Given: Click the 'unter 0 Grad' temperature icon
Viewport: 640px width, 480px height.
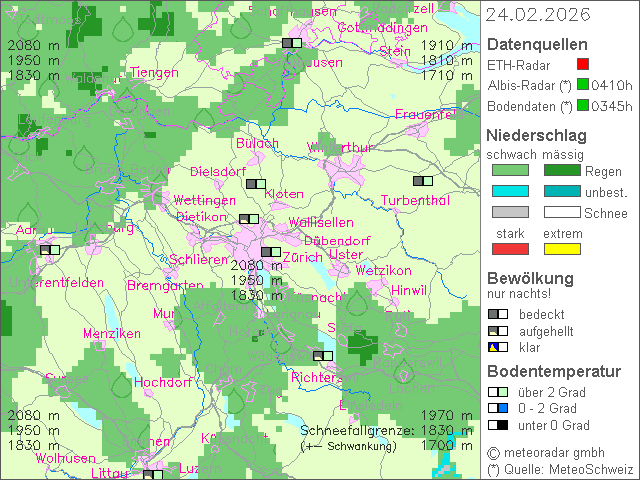Looking at the screenshot, I should [497, 425].
